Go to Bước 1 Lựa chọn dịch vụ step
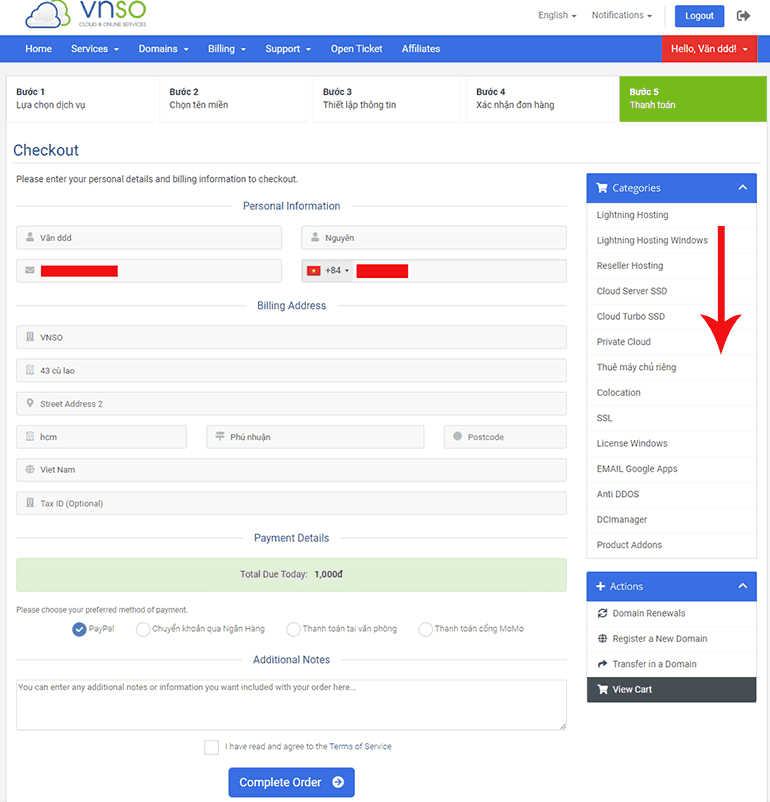Viewport: 770px width, 802px height. pos(80,99)
